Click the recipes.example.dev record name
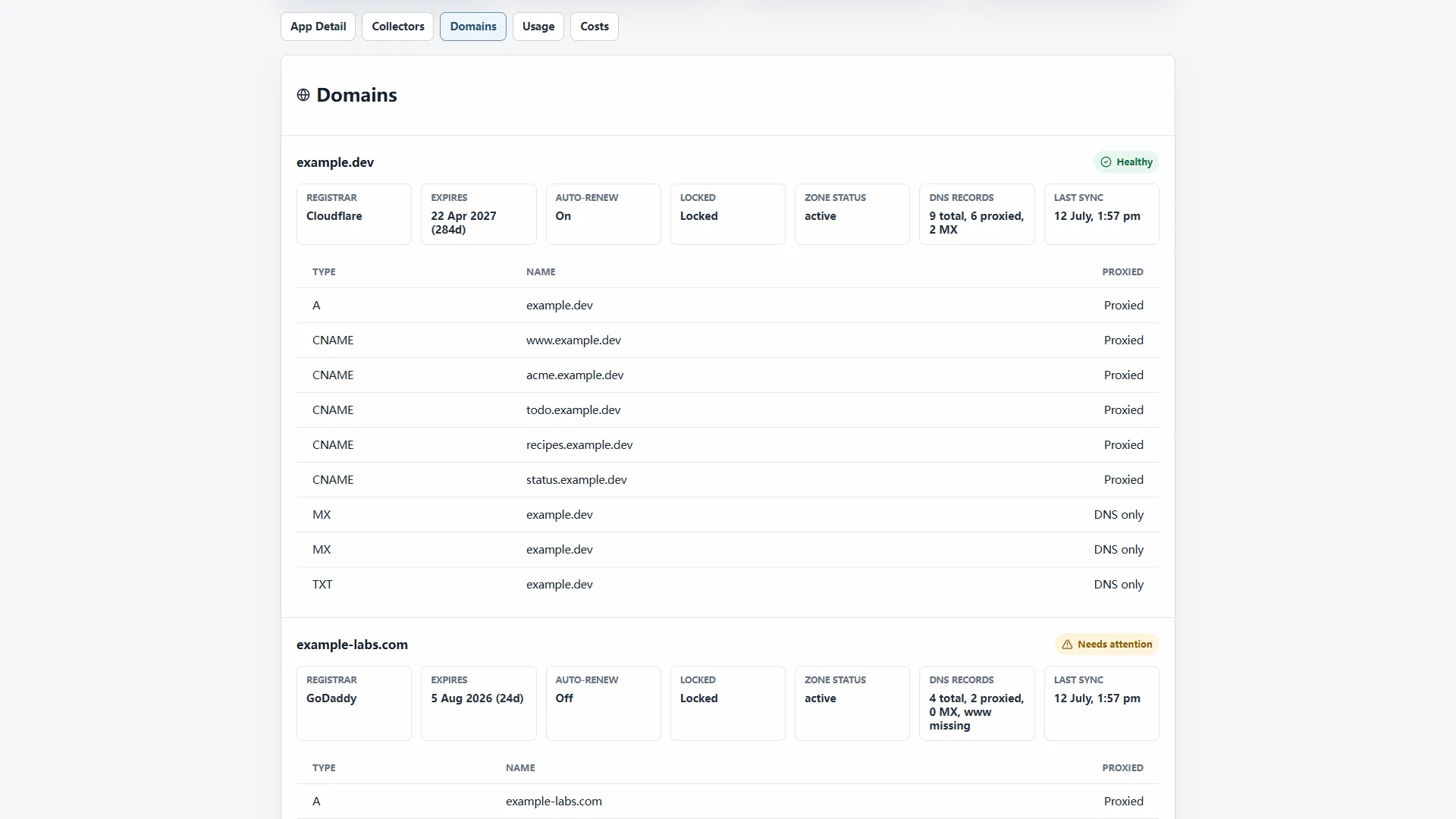 [579, 445]
